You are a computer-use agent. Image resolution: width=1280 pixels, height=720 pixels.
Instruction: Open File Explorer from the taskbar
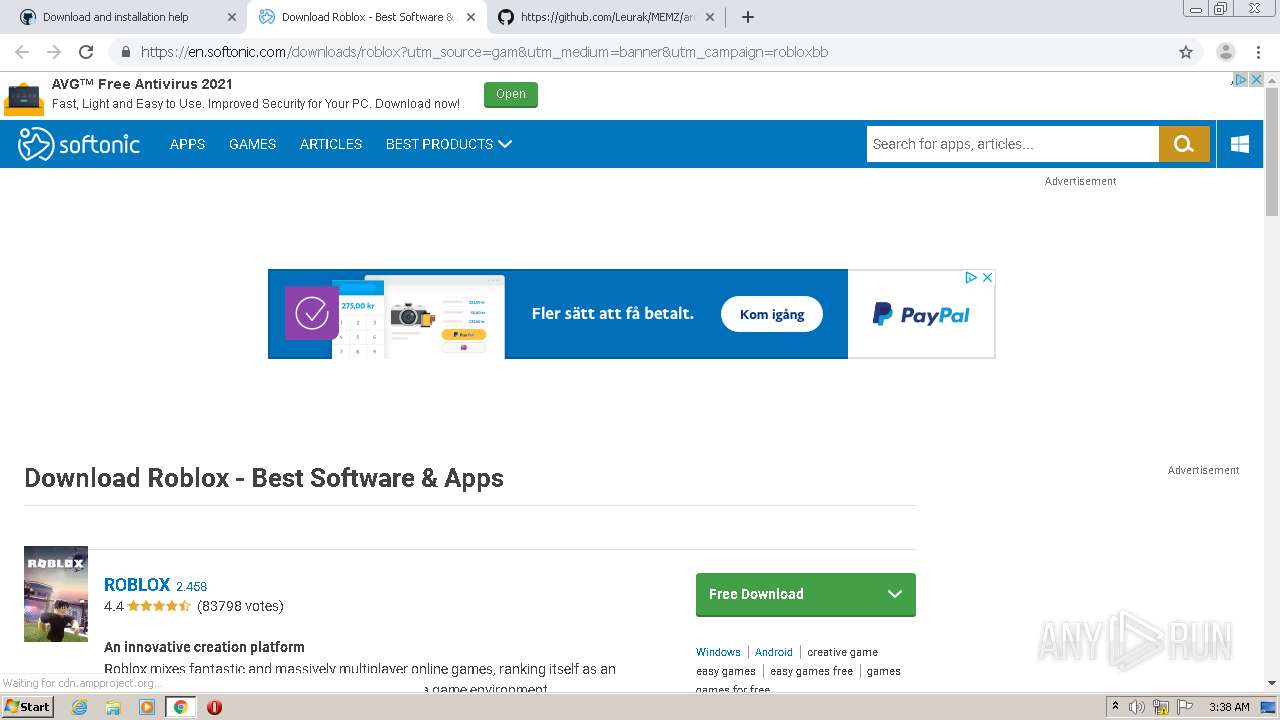point(113,707)
